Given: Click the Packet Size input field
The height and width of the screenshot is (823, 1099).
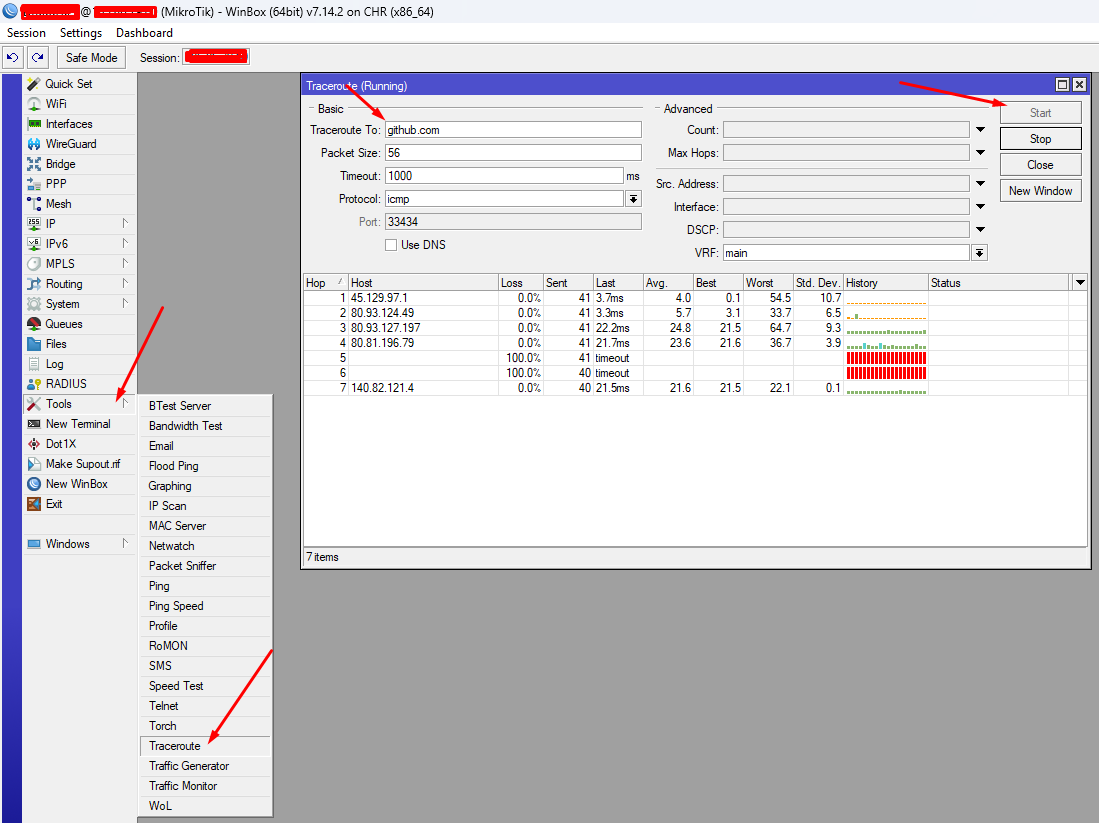Looking at the screenshot, I should coord(513,153).
